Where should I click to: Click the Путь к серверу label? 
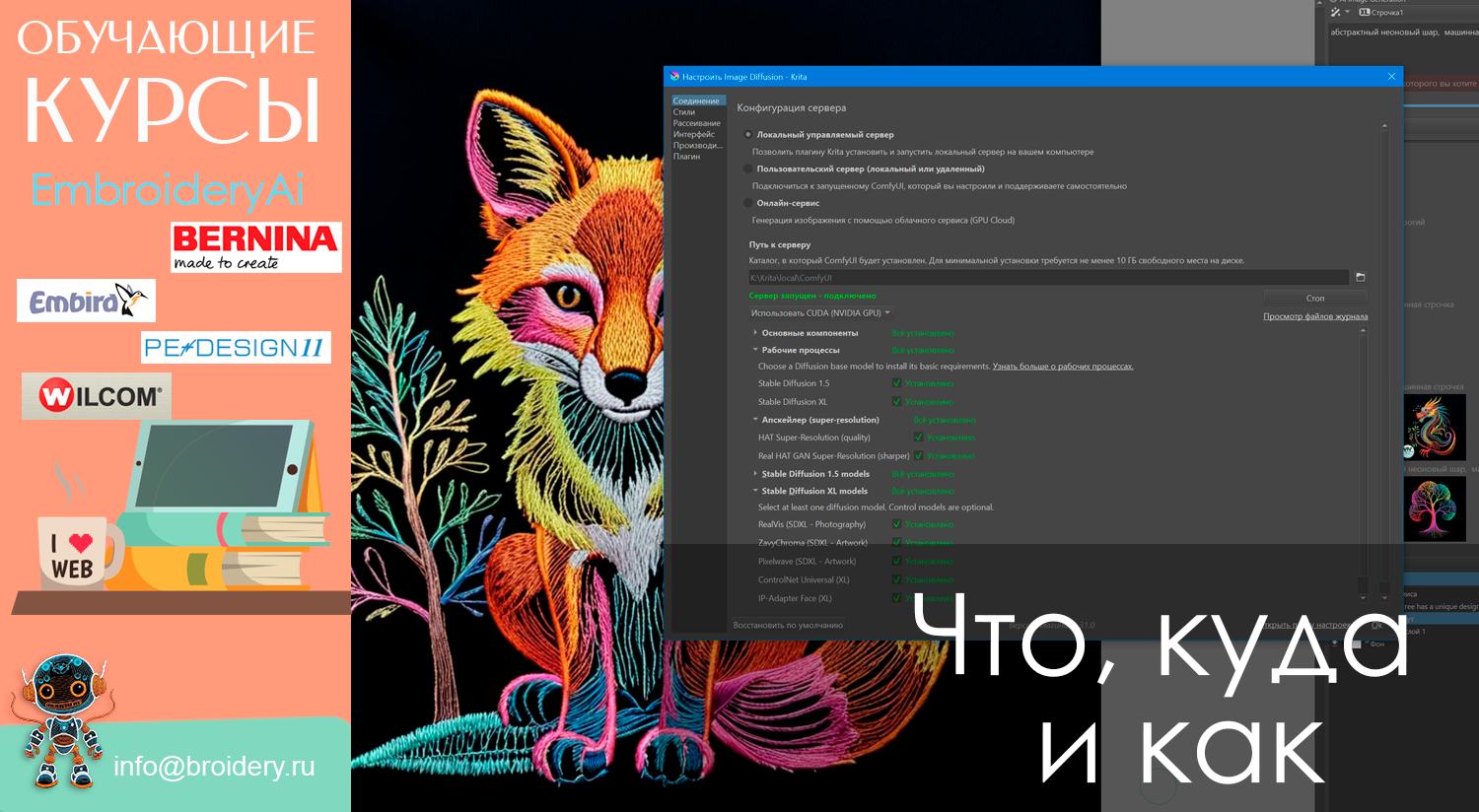[779, 244]
